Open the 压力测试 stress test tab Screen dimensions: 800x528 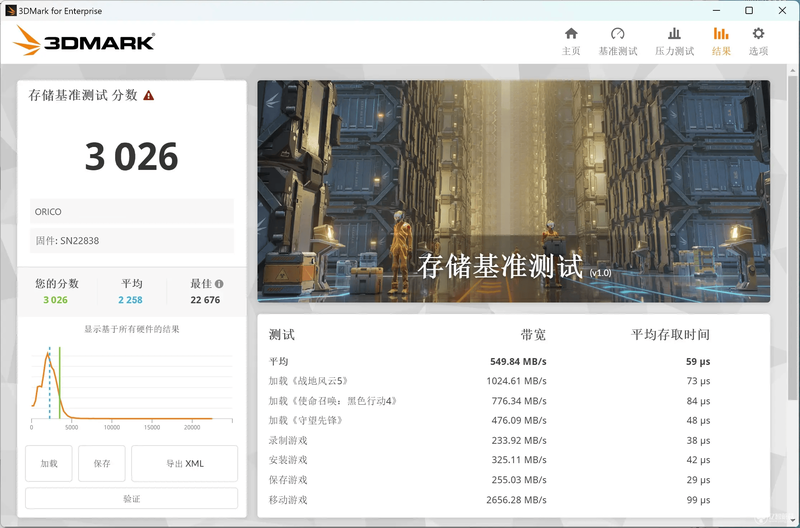[x=674, y=42]
